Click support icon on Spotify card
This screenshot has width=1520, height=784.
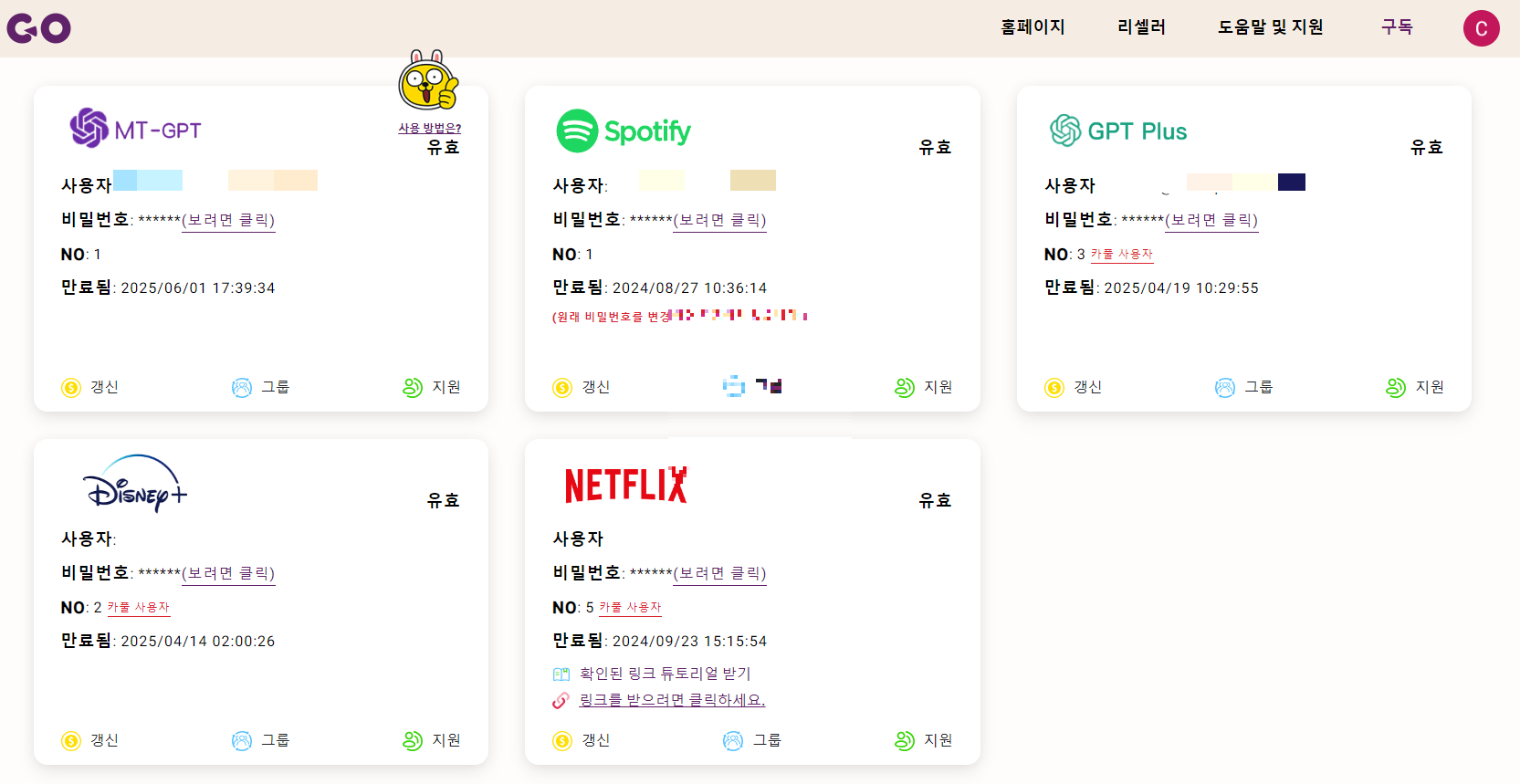click(905, 388)
